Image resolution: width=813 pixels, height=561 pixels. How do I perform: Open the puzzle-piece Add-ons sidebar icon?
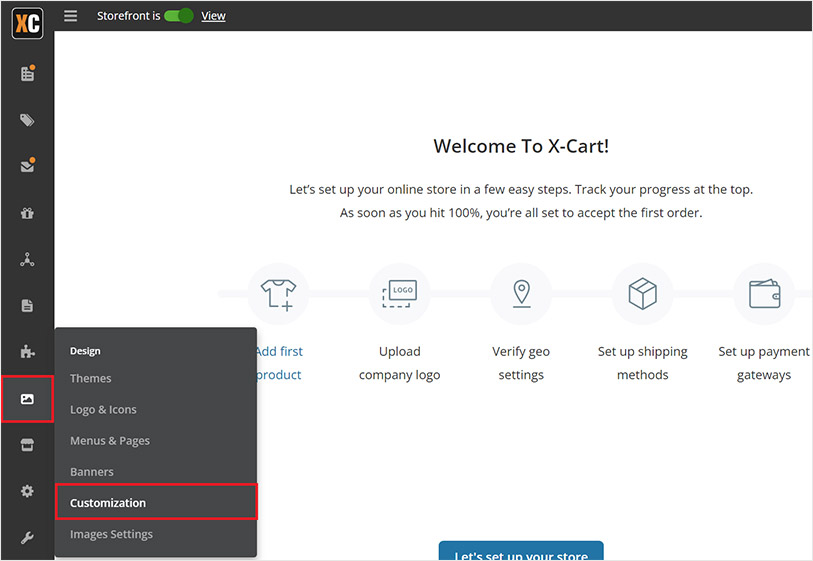click(27, 352)
